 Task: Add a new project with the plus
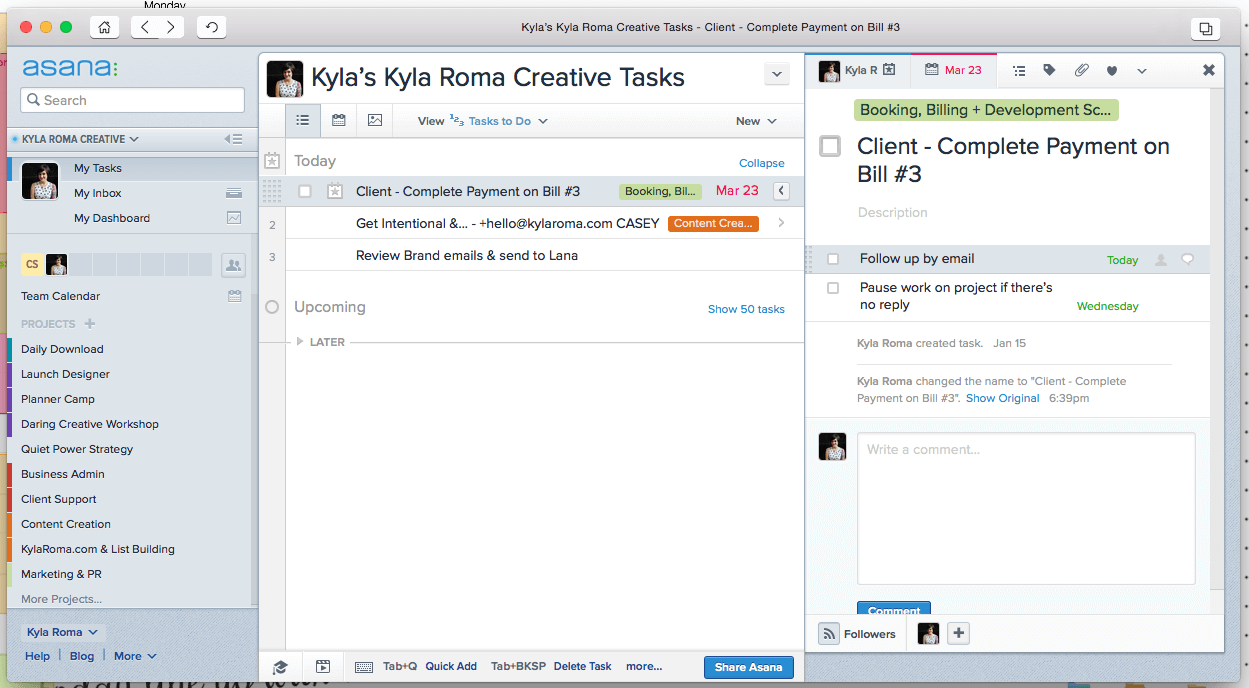[89, 324]
